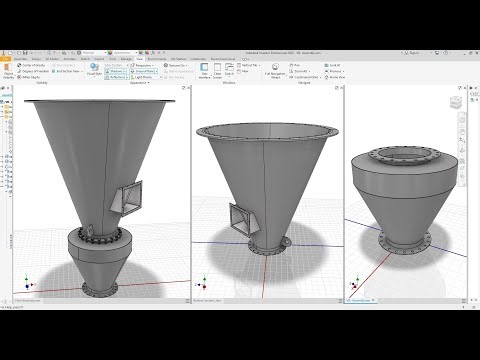Switch to the Collaborate ribbon tab

pyautogui.click(x=198, y=59)
